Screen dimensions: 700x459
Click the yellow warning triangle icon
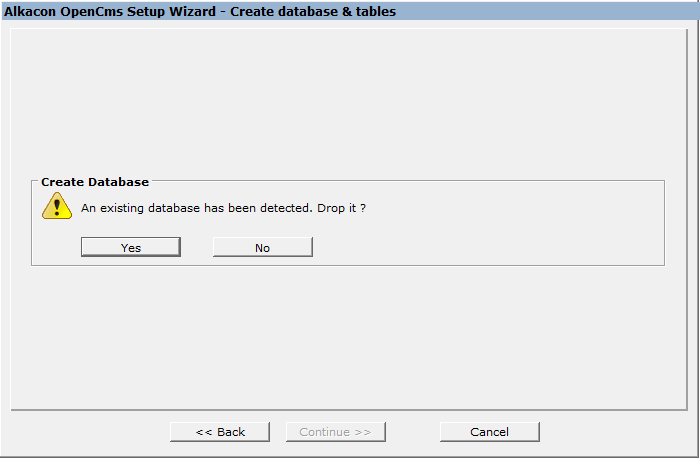[56, 206]
